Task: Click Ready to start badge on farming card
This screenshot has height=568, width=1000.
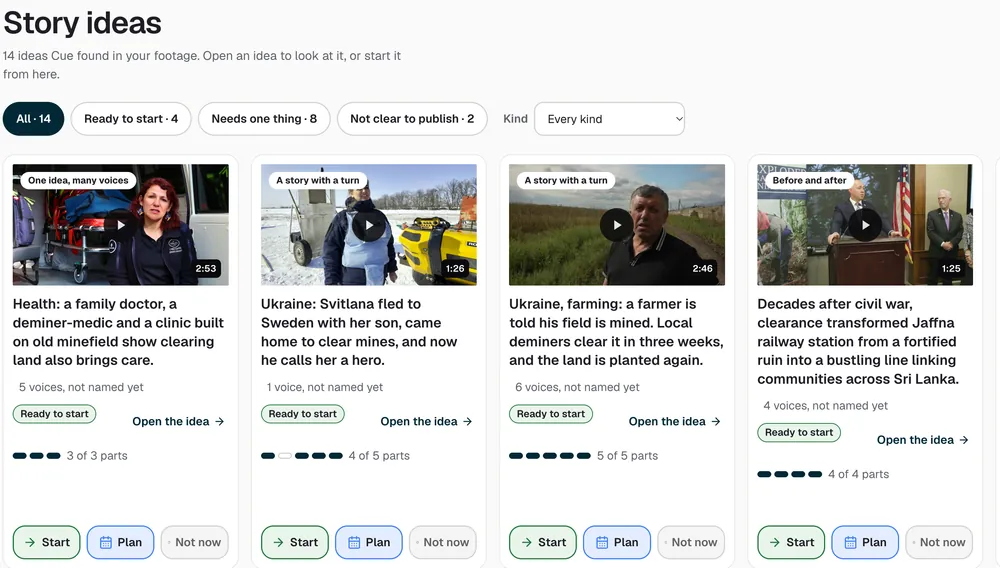Action: (550, 414)
